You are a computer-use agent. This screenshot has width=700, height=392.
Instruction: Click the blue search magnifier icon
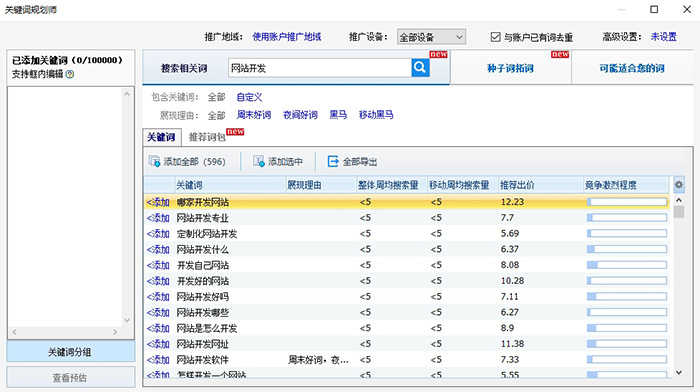(420, 68)
